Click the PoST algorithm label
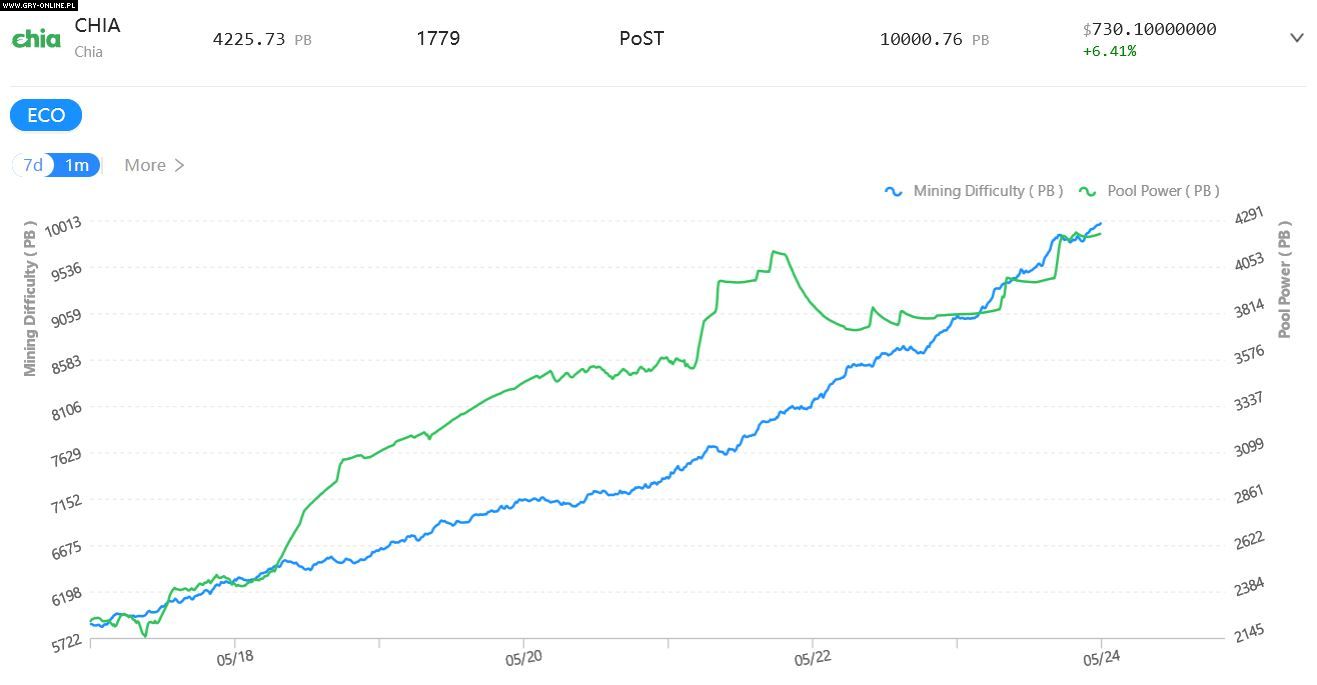1317x685 pixels. point(642,39)
